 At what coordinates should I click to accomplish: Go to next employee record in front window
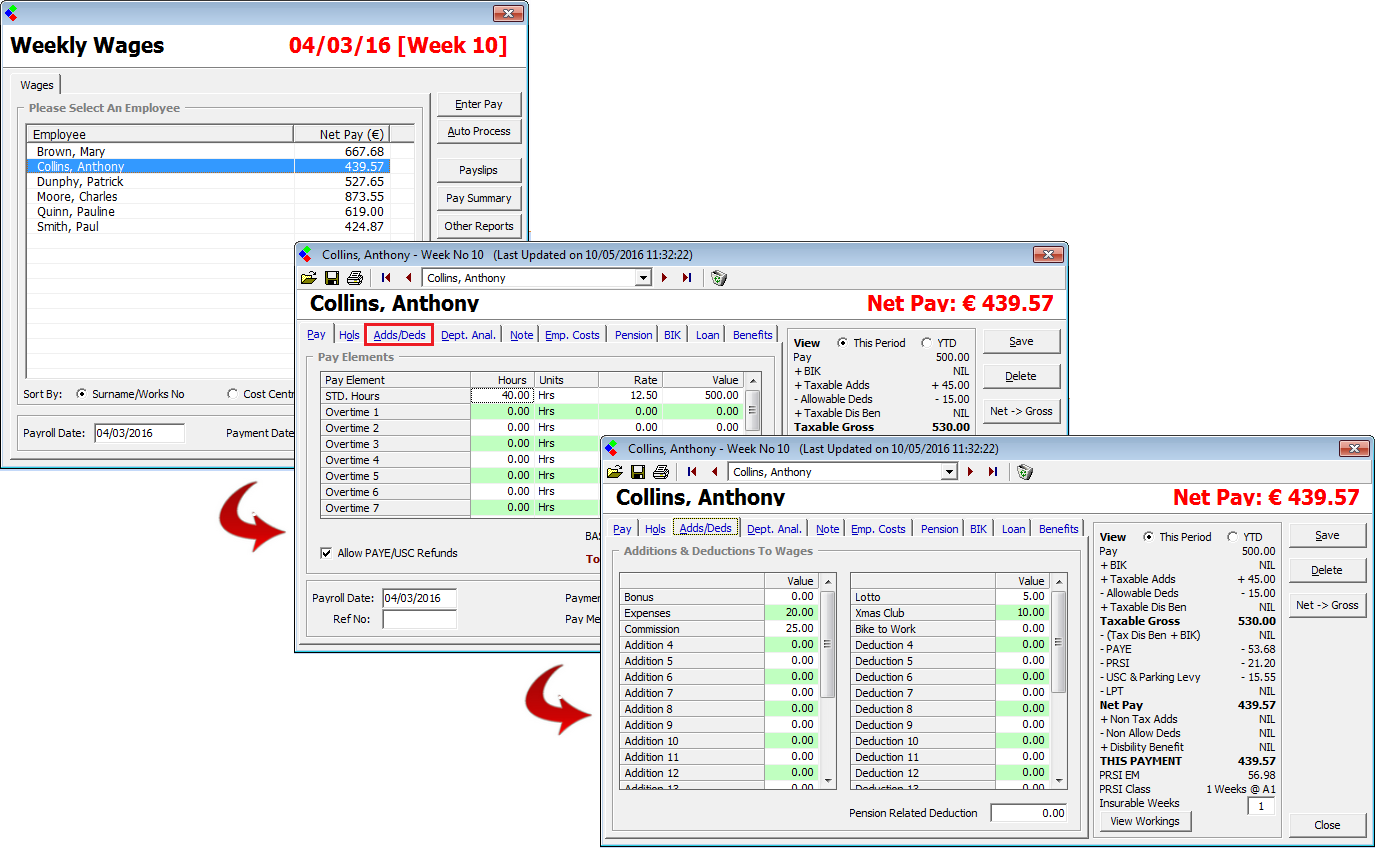970,472
